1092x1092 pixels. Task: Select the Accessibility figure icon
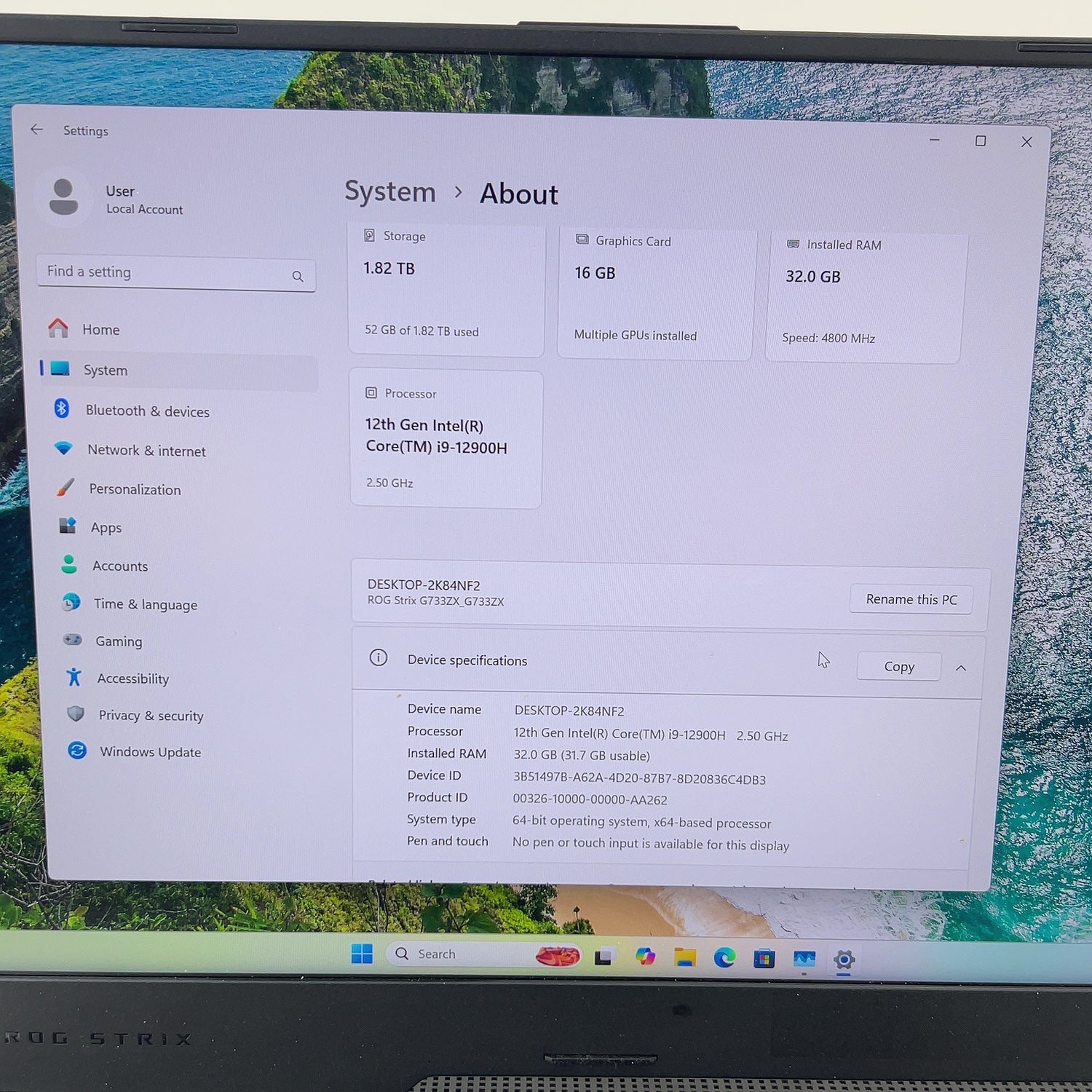(74, 677)
